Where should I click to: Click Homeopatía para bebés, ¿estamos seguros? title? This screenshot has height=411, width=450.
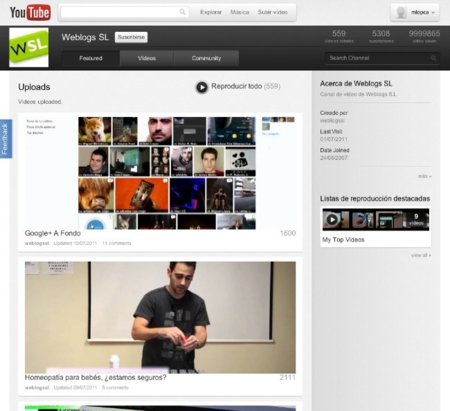coord(95,377)
